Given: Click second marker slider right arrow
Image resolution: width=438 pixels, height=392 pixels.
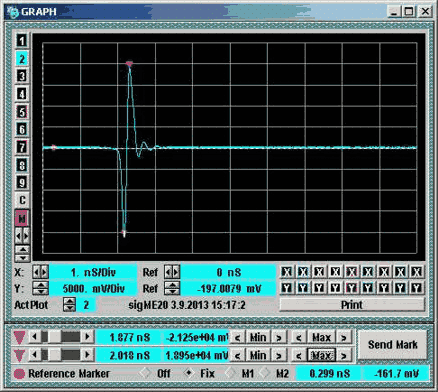Looking at the screenshot, I should click(x=87, y=355).
